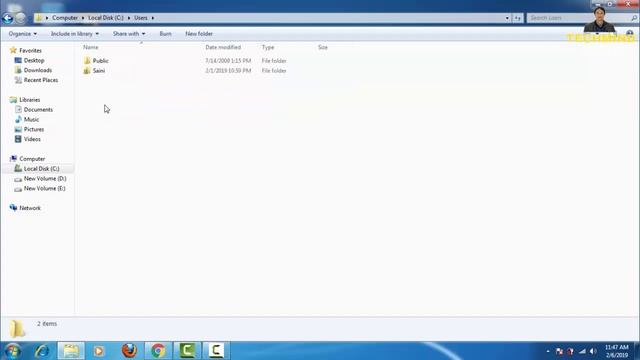
Task: Open Desktop in Favorites
Action: (34, 60)
